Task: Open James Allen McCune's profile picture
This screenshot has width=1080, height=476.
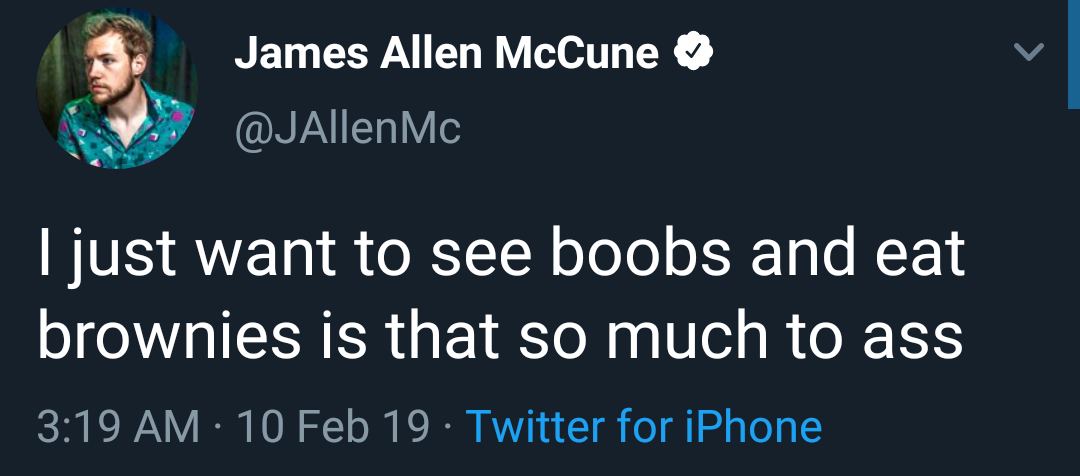Action: 117,89
